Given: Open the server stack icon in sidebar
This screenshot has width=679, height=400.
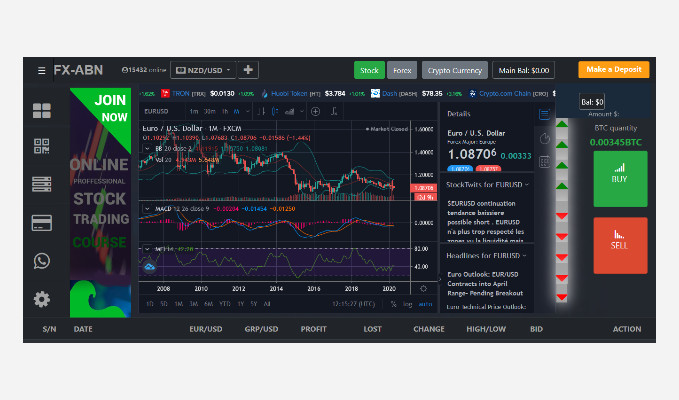Looking at the screenshot, I should (42, 184).
